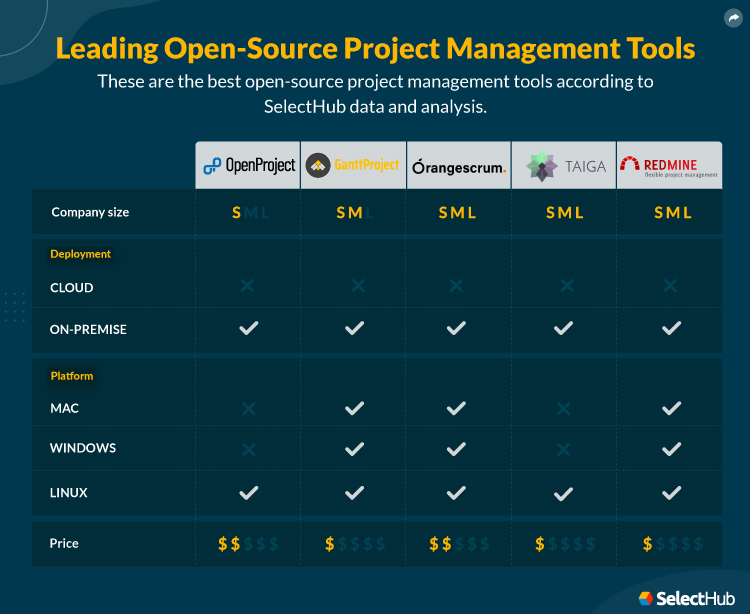Click OpenProject Cloud cross mark
The width and height of the screenshot is (750, 614).
coord(247,285)
